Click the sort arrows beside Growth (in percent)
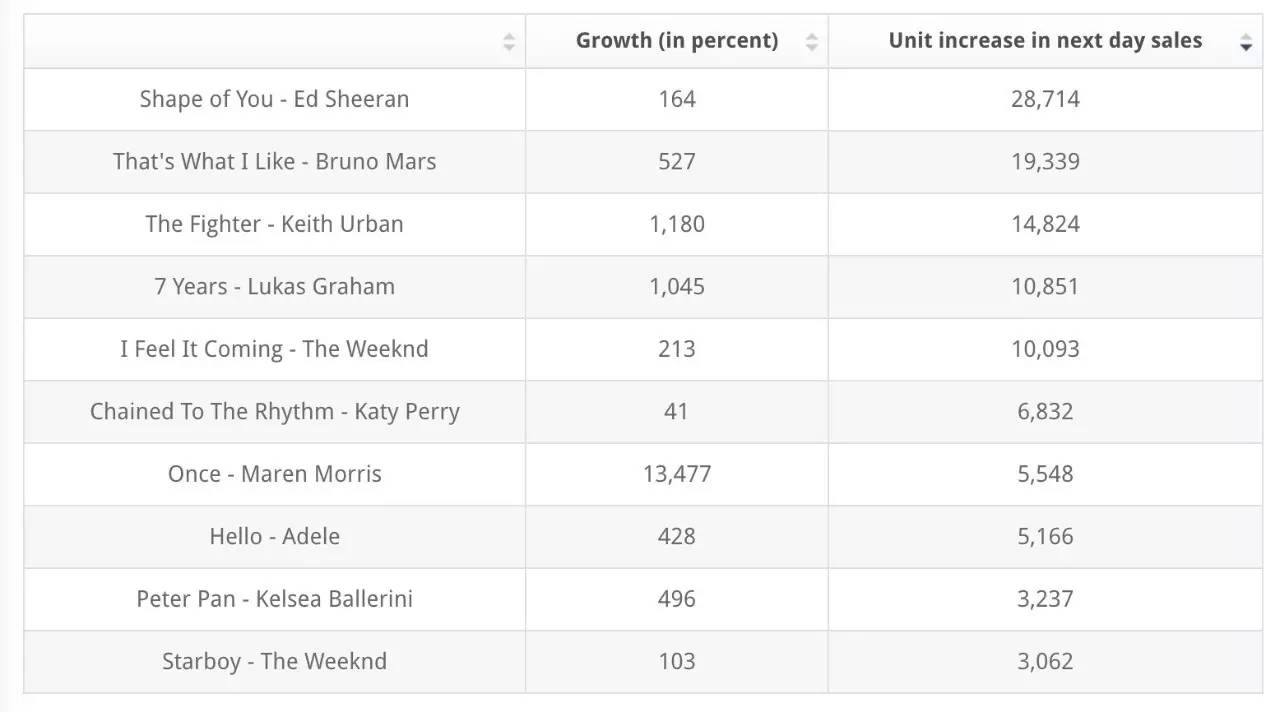 [811, 42]
